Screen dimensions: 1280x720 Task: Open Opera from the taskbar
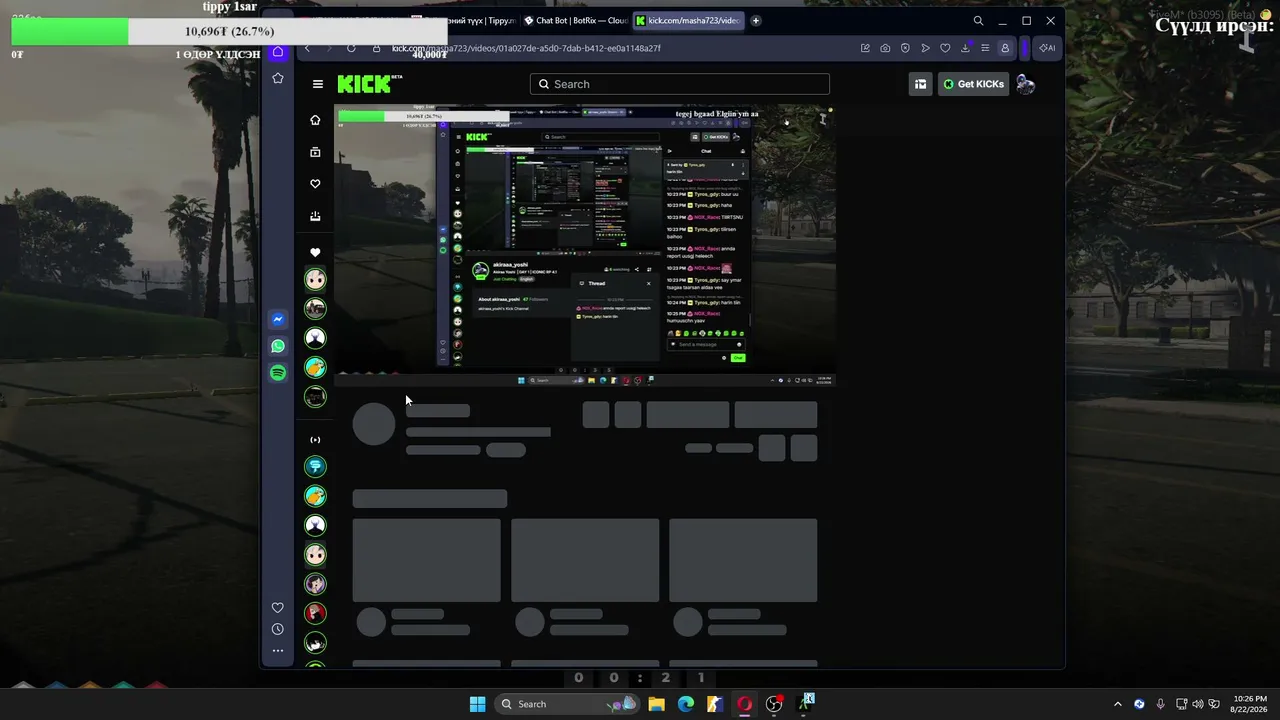745,704
